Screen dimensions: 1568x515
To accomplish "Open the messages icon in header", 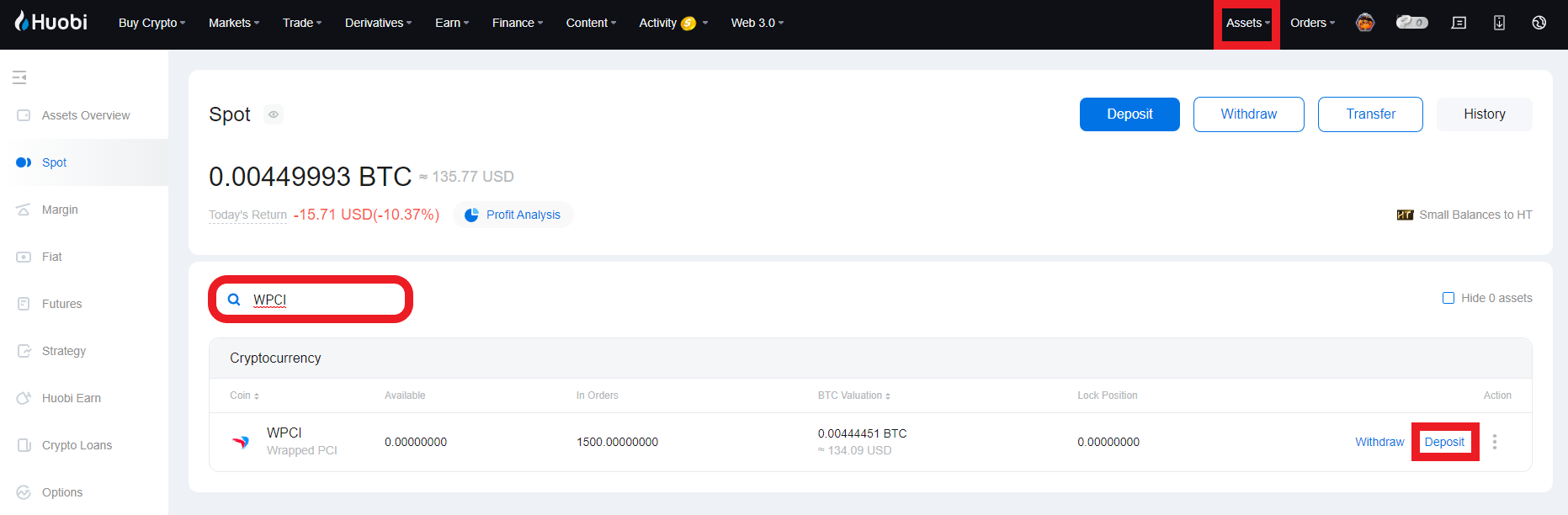I will coord(1459,23).
